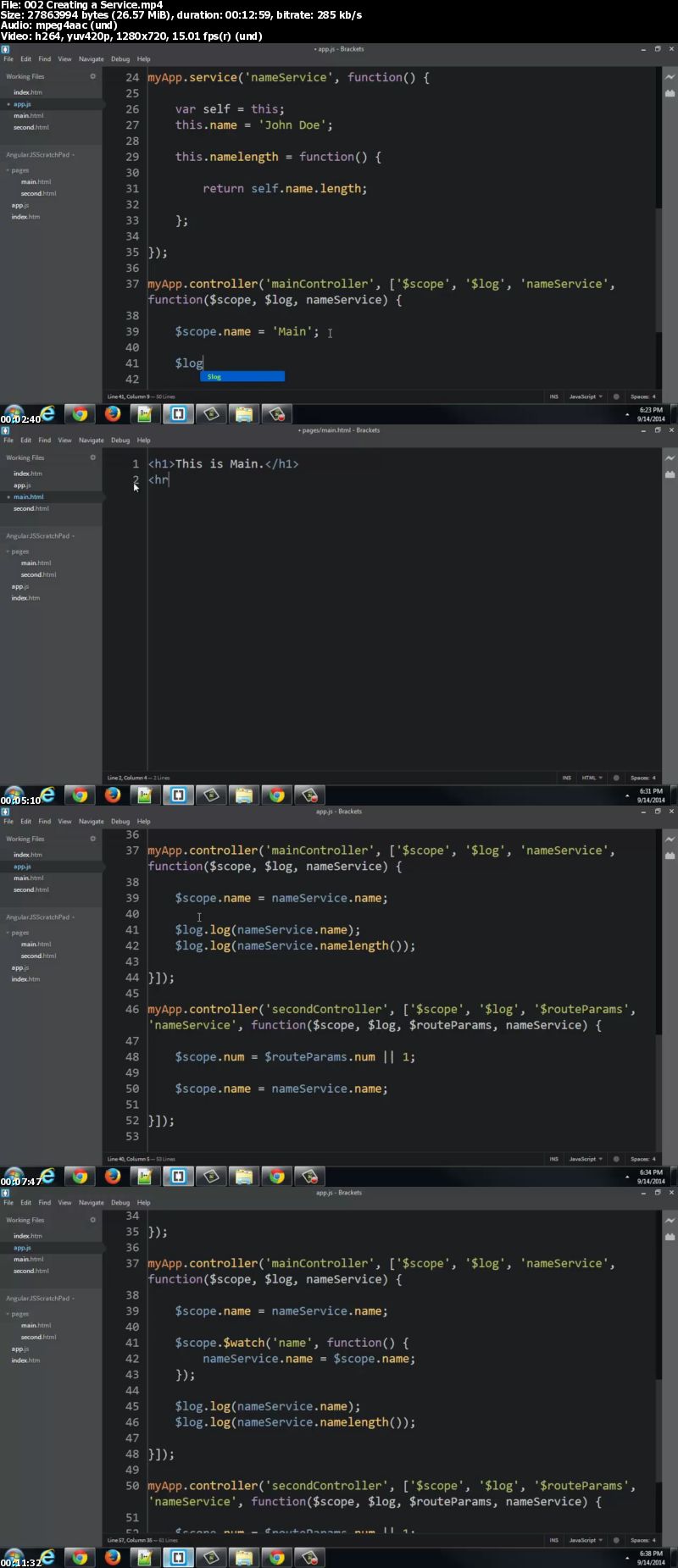Toggle INS mode in pages/main.html window
678x1568 pixels.
pyautogui.click(x=567, y=778)
